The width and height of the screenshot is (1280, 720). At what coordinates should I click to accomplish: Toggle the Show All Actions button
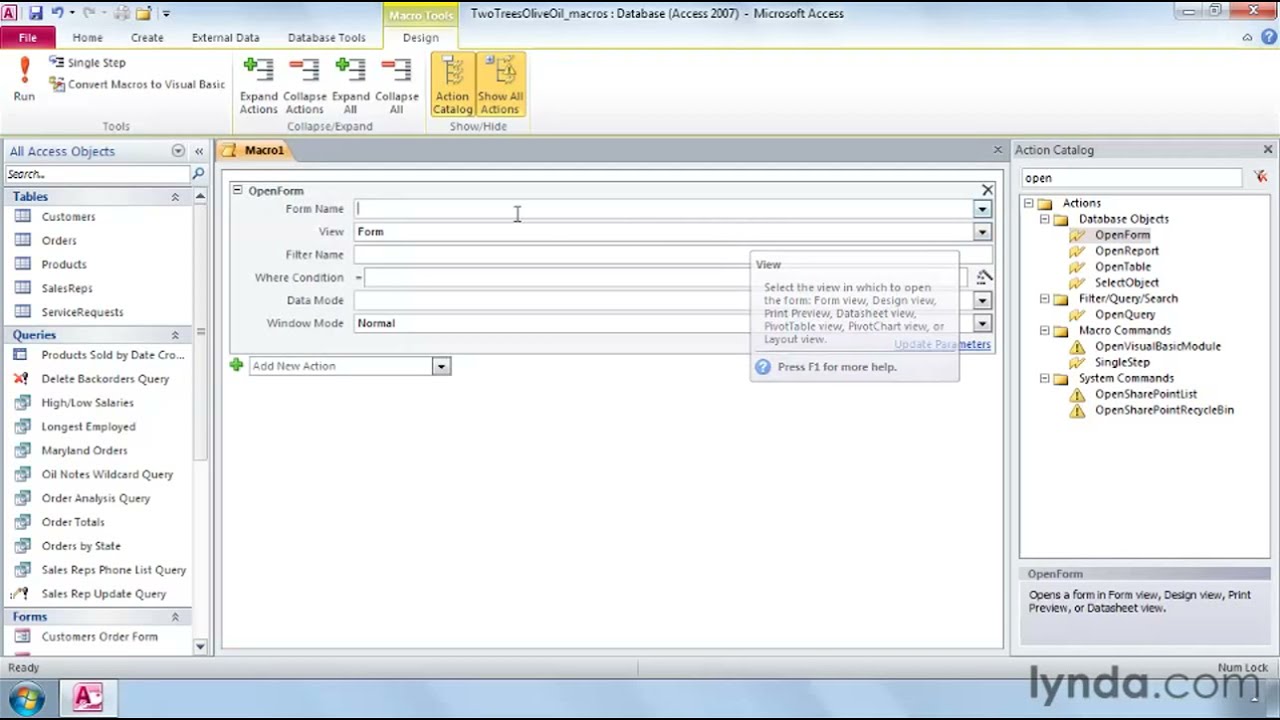(x=500, y=86)
